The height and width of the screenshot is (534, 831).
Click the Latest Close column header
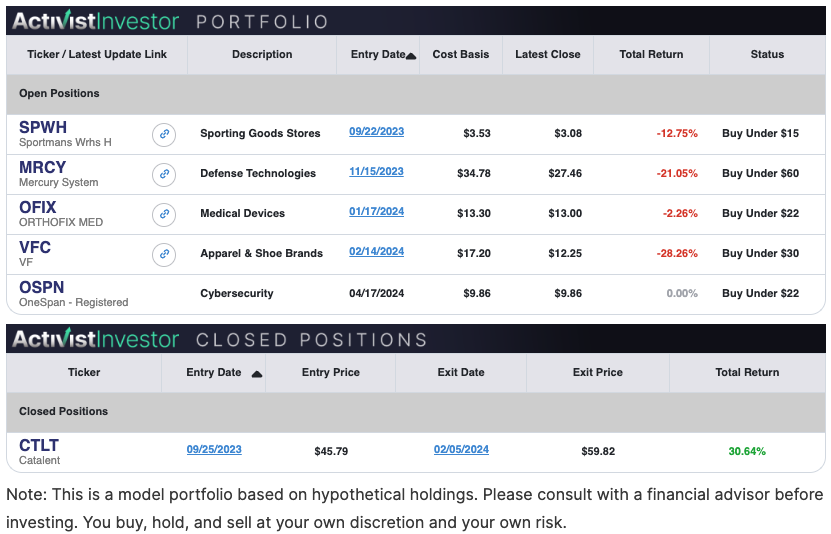547,54
